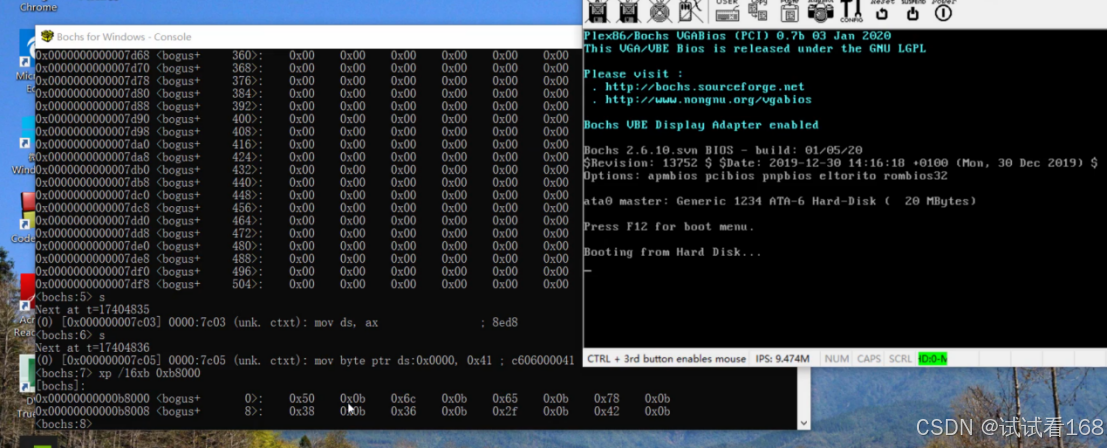This screenshot has width=1108, height=448.
Task: Click the 0x42 byte value
Action: tap(606, 411)
